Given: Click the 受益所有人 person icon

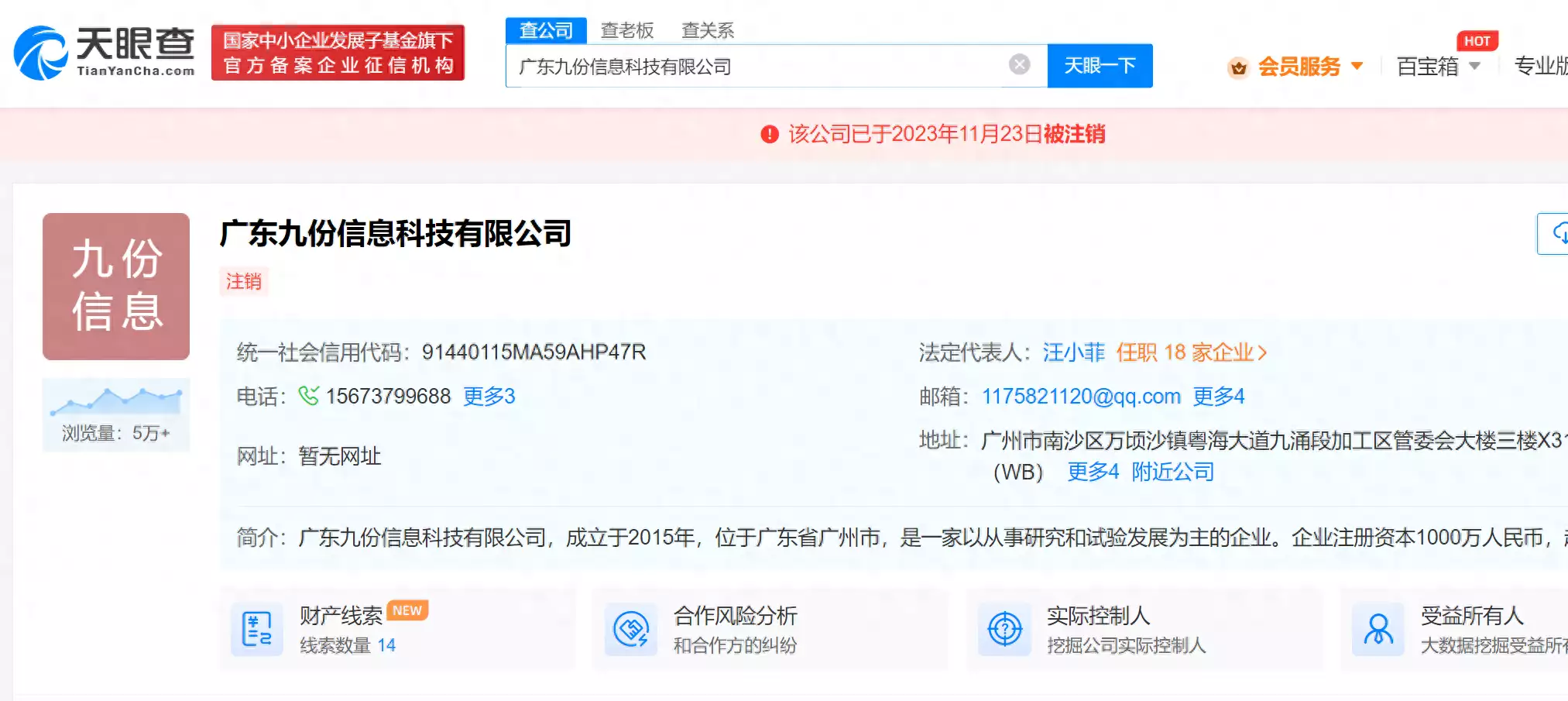Looking at the screenshot, I should tap(1378, 629).
